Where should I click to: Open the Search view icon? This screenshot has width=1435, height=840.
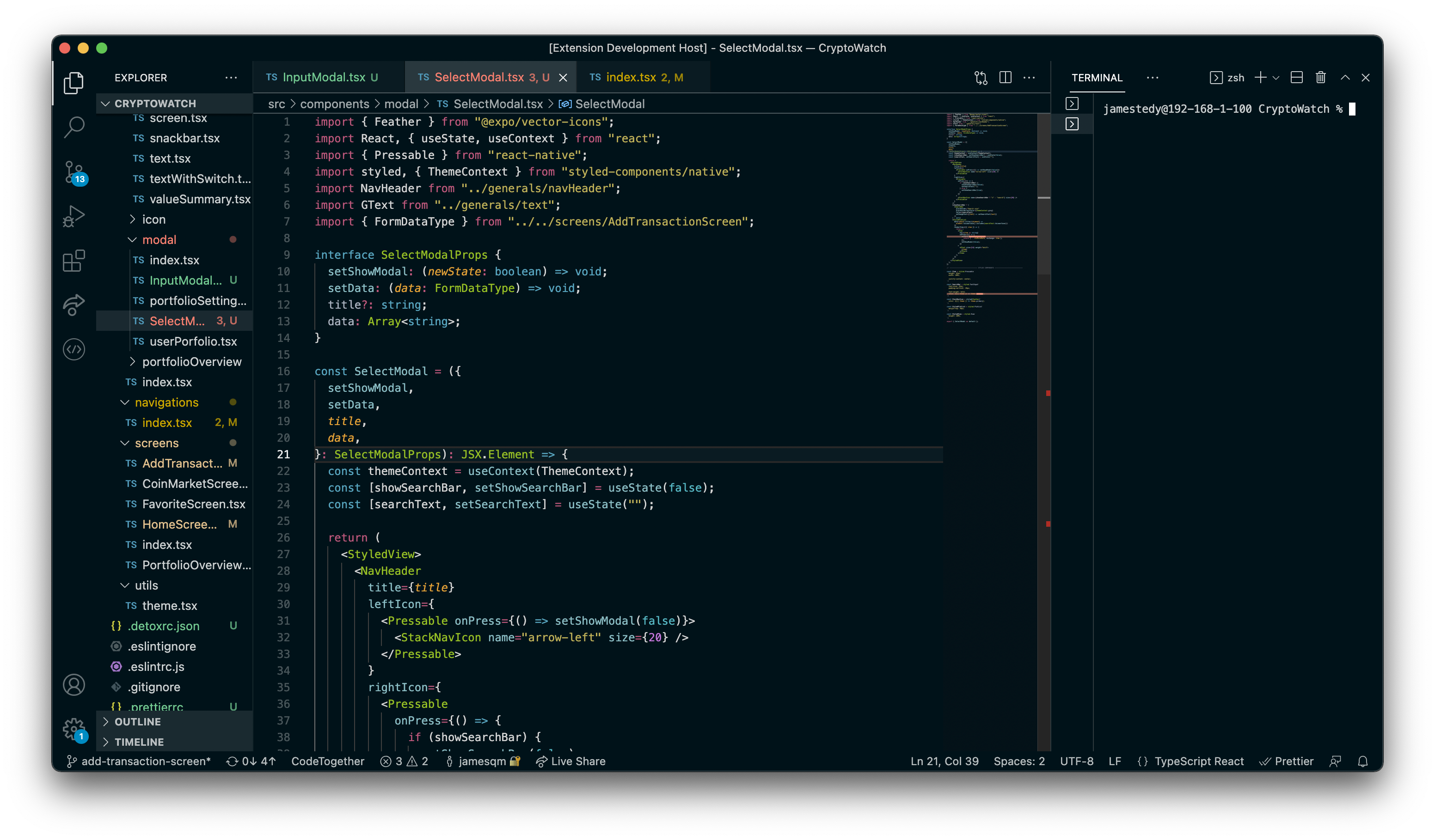pyautogui.click(x=74, y=126)
